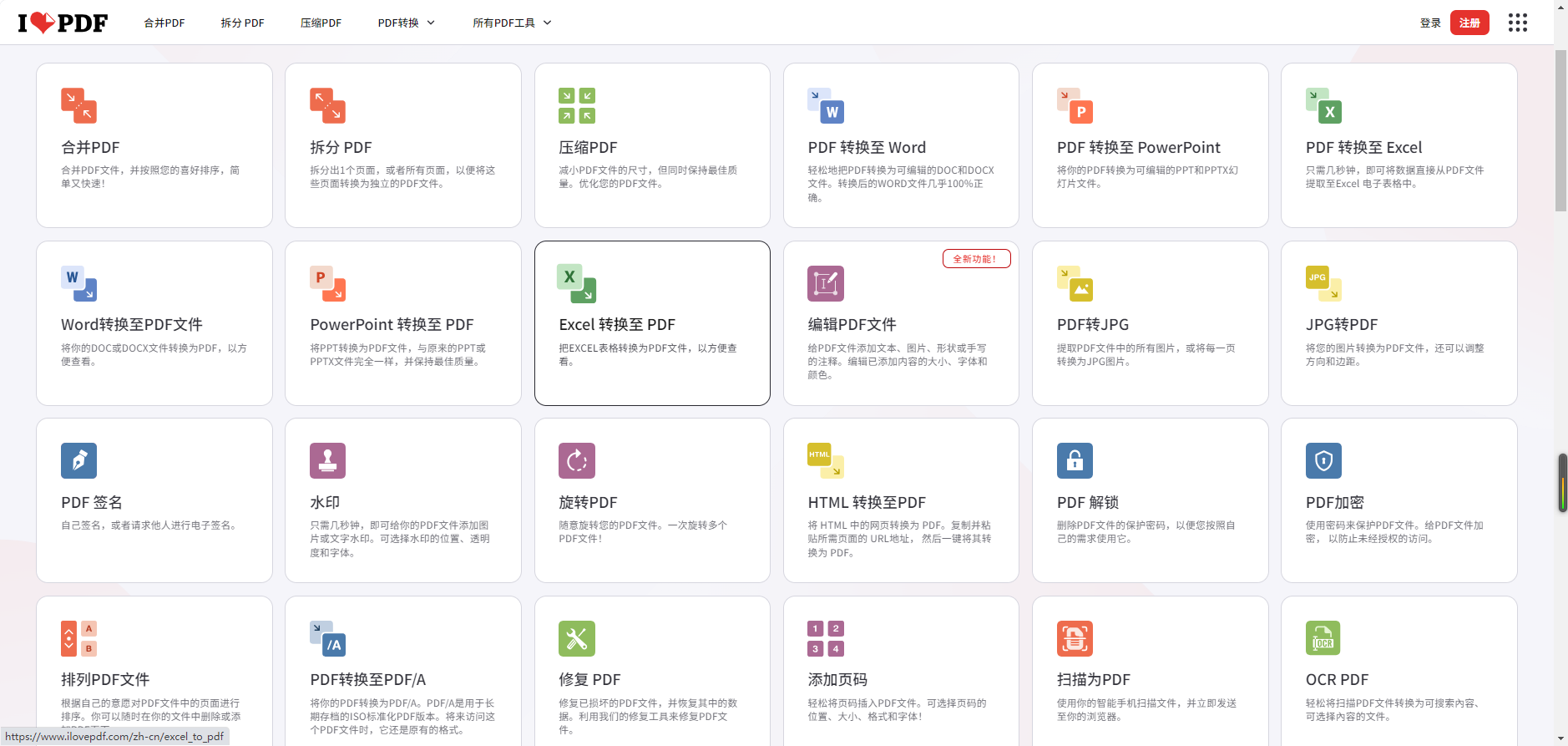Click the PDF 解锁 unlock padlock icon
Screen dimensions: 1568x746
pos(1074,460)
